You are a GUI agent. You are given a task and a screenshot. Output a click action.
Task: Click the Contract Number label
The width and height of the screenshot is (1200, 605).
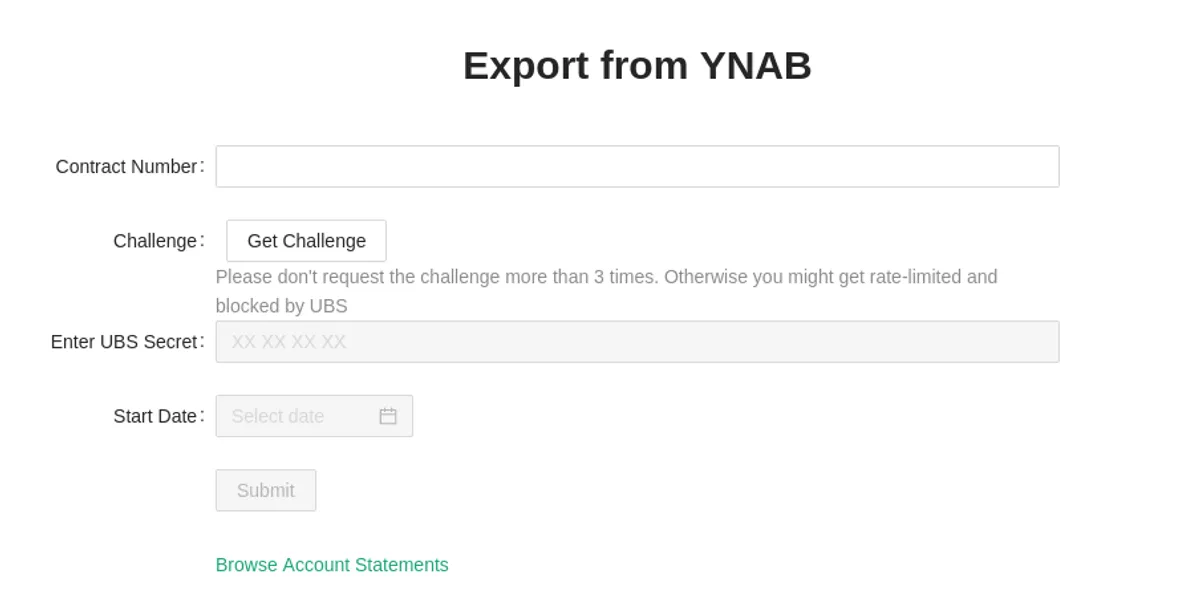click(x=127, y=166)
